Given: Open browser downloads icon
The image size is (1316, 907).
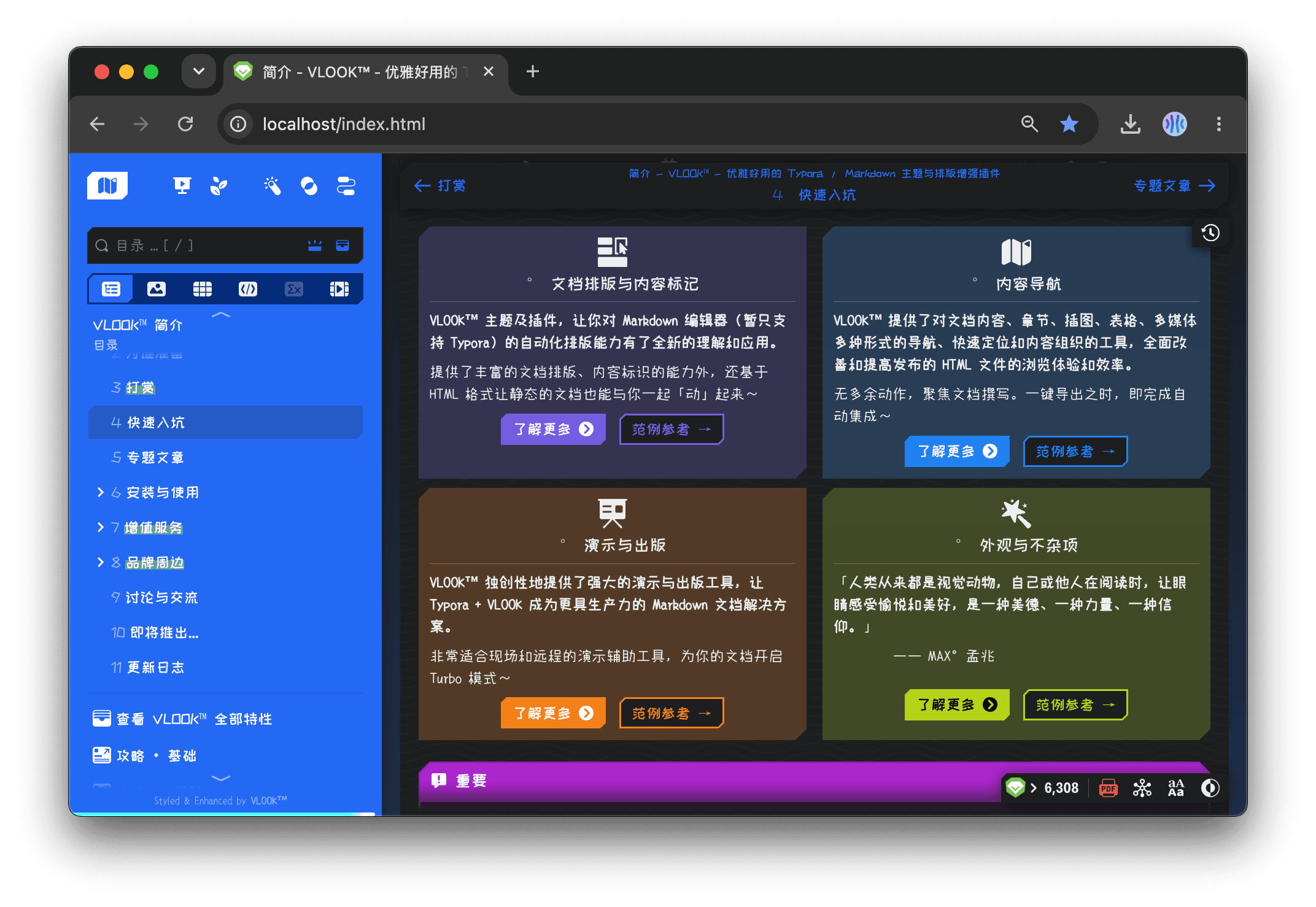Looking at the screenshot, I should point(1131,124).
